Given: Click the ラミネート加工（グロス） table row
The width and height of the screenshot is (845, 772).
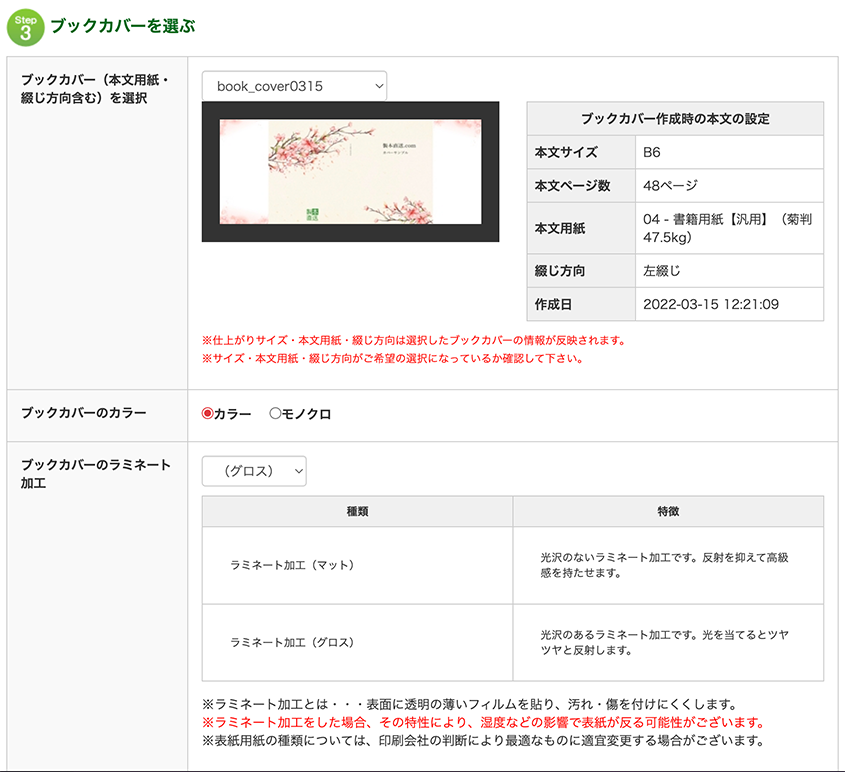Looking at the screenshot, I should (292, 642).
